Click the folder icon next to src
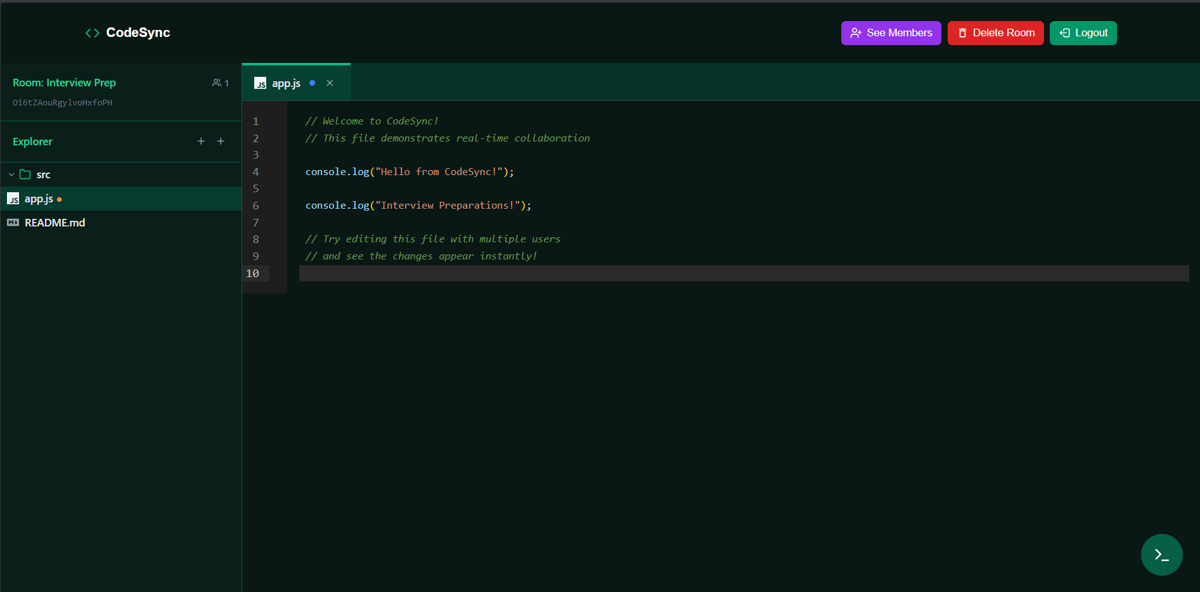 click(x=26, y=174)
